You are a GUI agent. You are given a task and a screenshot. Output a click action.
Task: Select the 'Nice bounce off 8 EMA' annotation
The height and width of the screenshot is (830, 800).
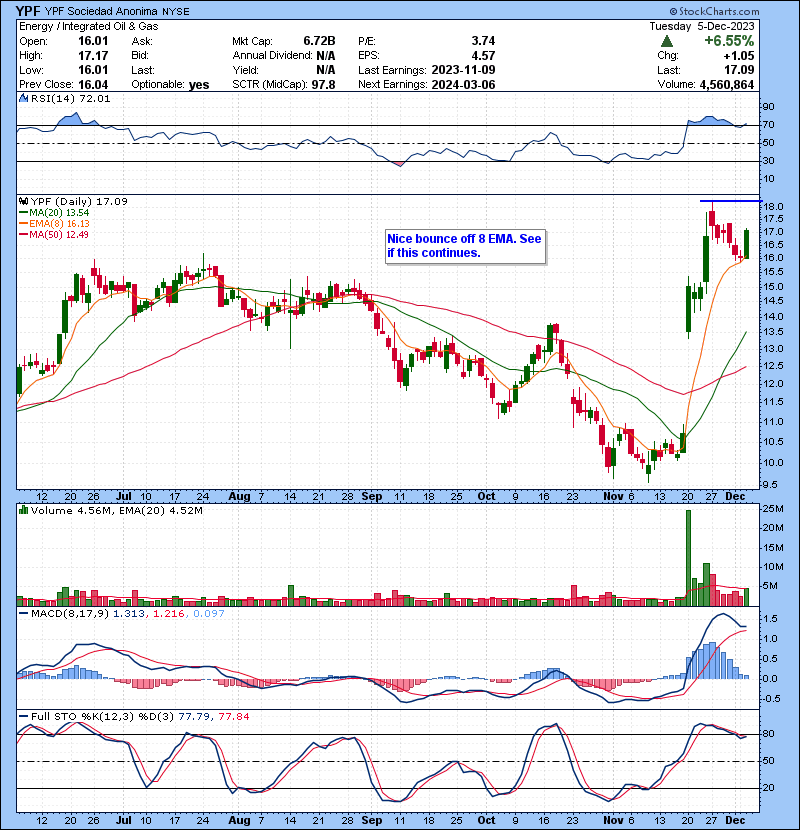click(464, 246)
